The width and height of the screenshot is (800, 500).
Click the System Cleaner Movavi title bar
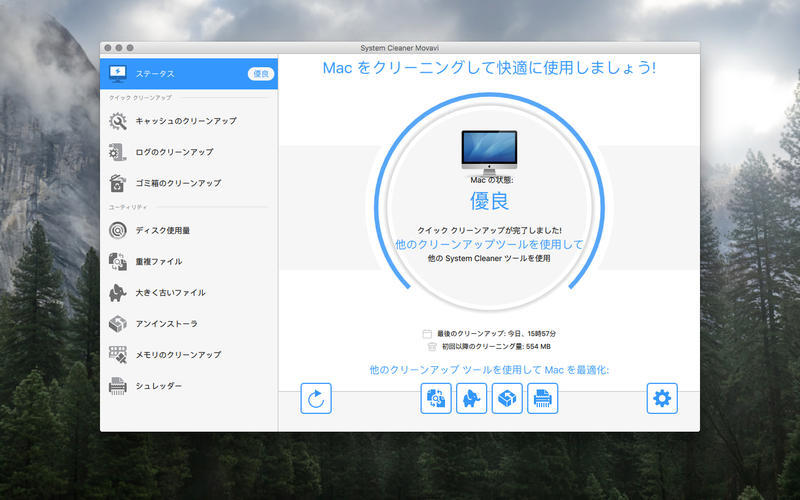coord(400,48)
